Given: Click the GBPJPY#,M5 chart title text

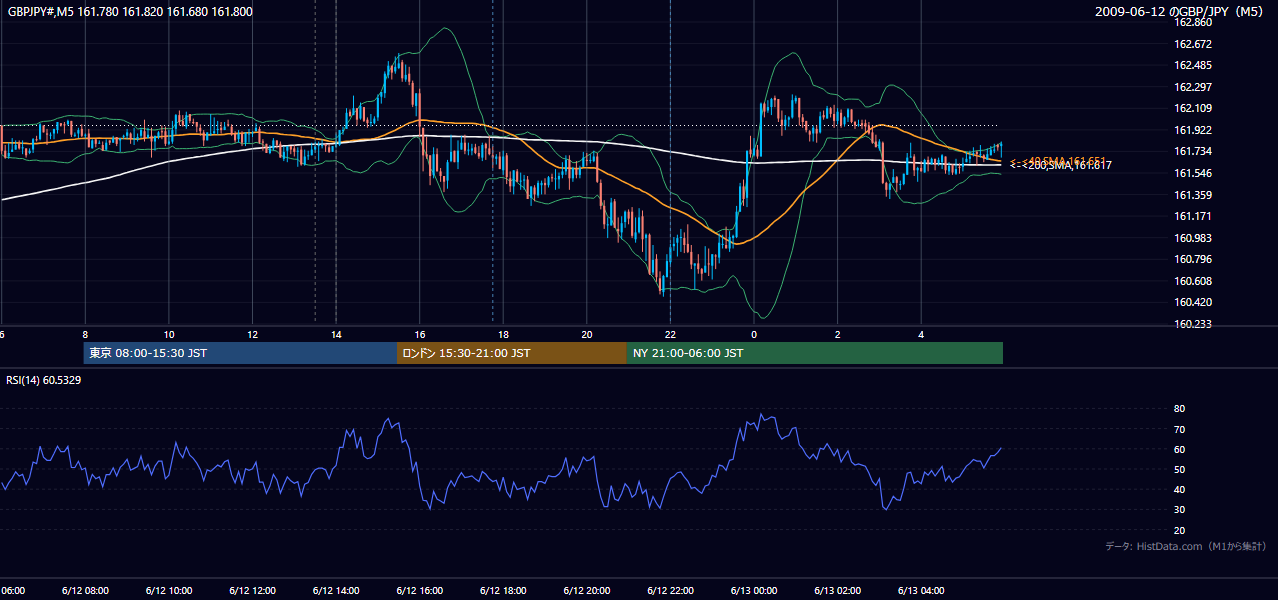Looking at the screenshot, I should [x=130, y=12].
